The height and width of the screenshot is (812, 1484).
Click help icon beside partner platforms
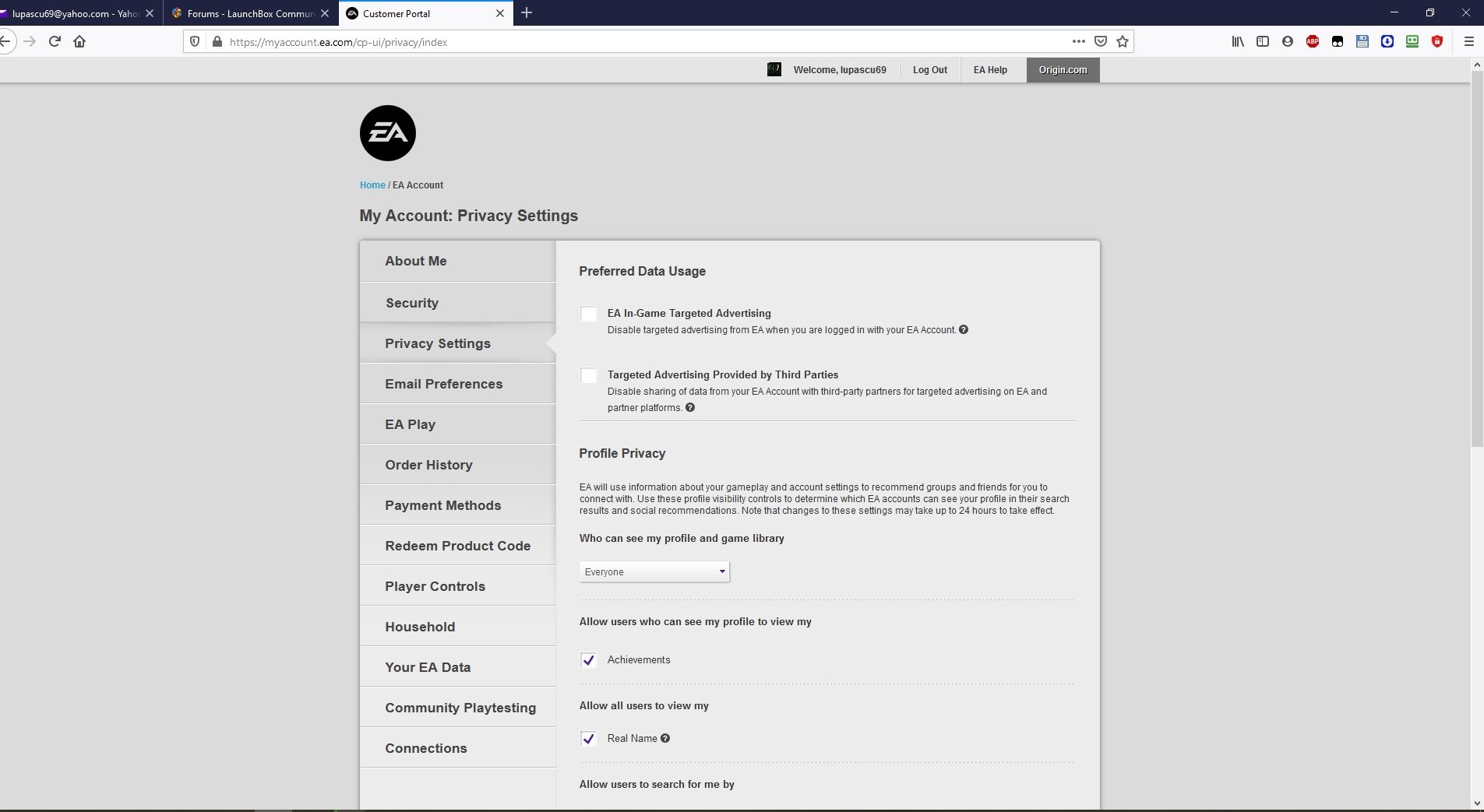point(690,407)
